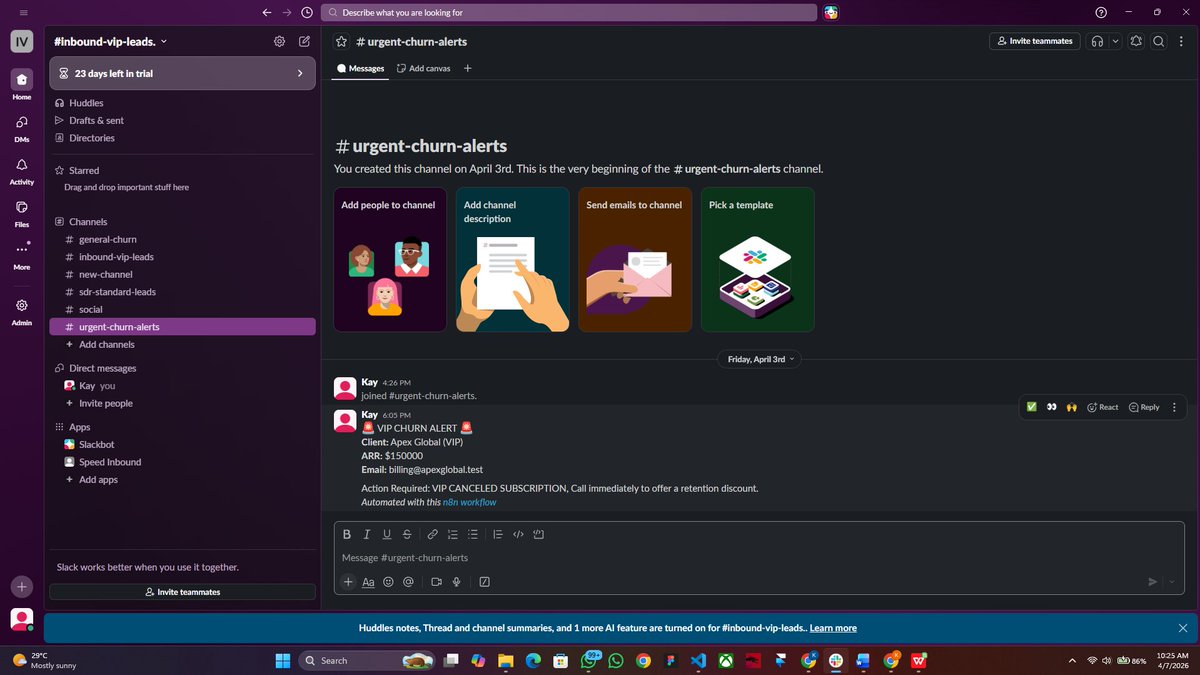Open send options dropdown next to send arrow
The image size is (1200, 675).
tap(1172, 582)
